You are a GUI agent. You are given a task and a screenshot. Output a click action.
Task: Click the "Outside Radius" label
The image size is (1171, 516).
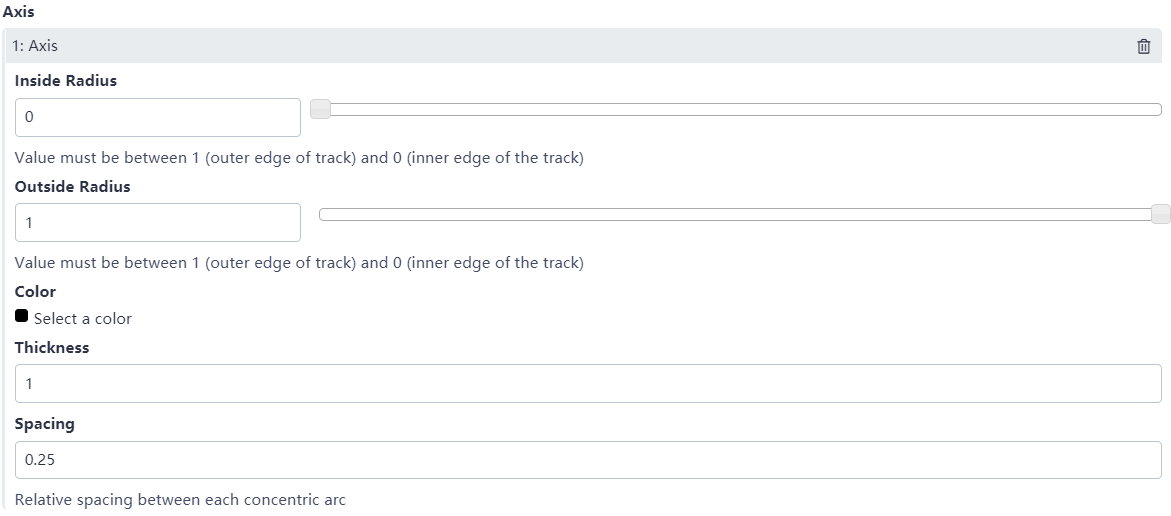pos(73,186)
